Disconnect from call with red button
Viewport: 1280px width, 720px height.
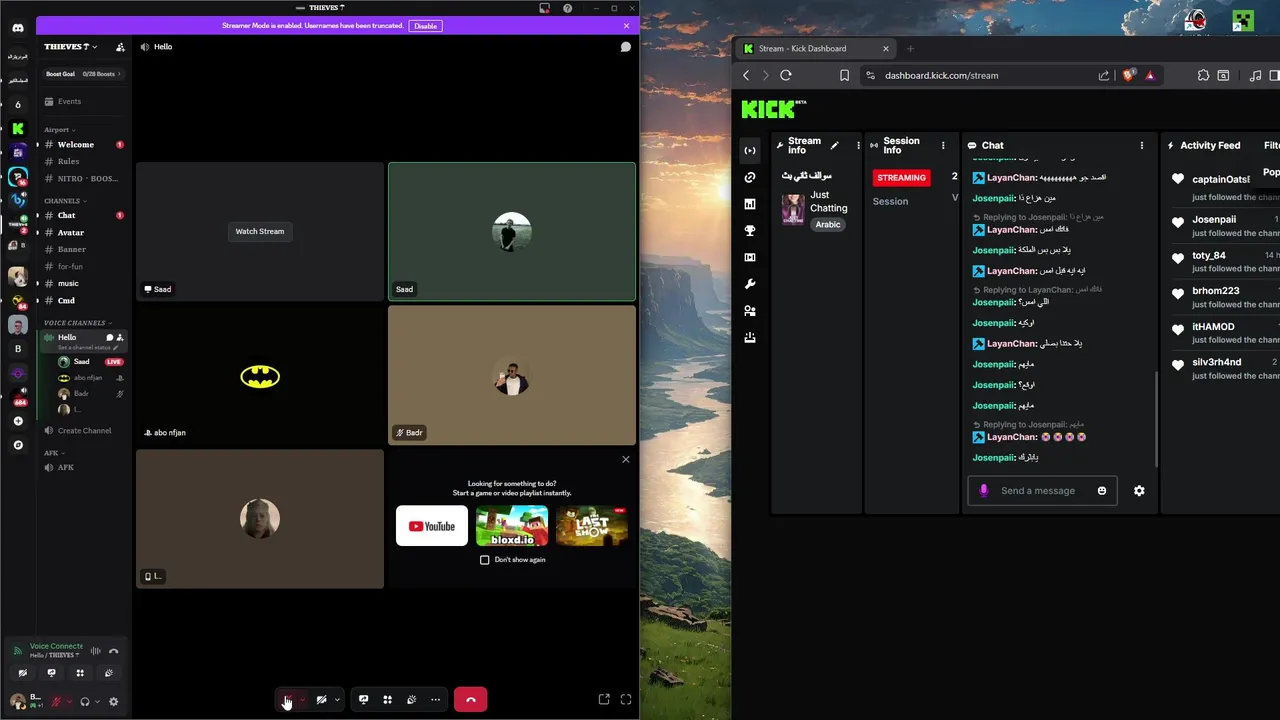coord(470,700)
